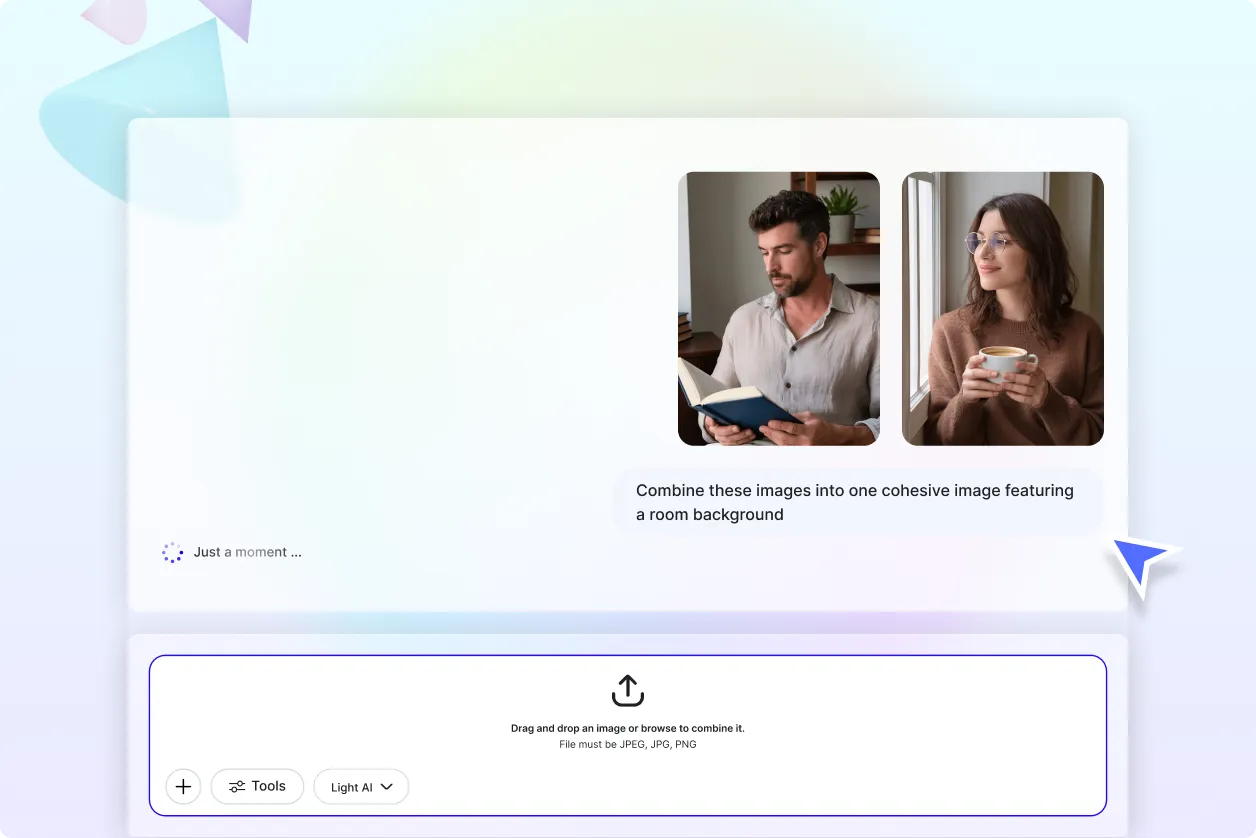This screenshot has width=1256, height=838.
Task: Open the man reading book thumbnail
Action: pyautogui.click(x=779, y=309)
